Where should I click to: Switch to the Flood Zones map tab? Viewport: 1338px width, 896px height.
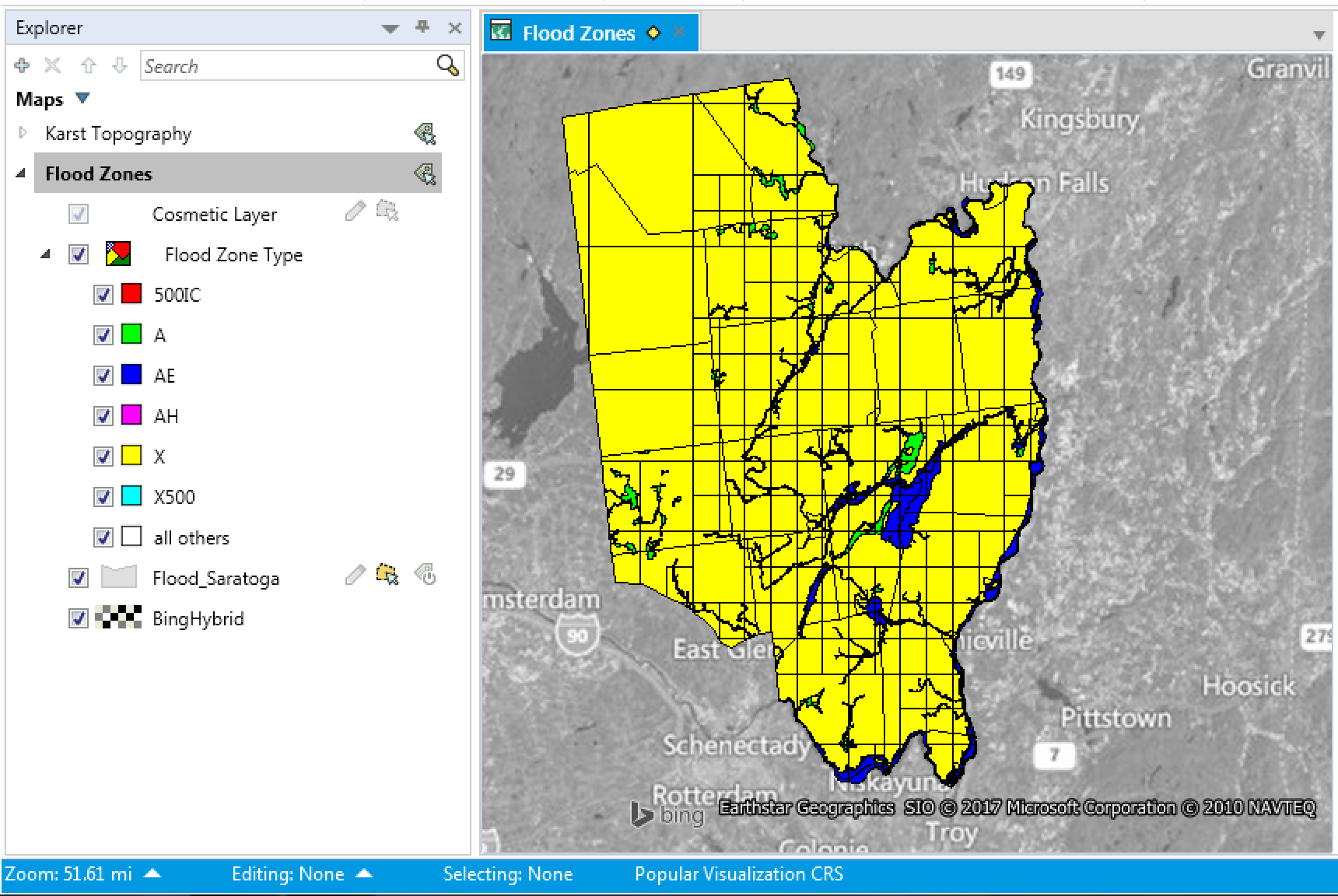pyautogui.click(x=579, y=32)
